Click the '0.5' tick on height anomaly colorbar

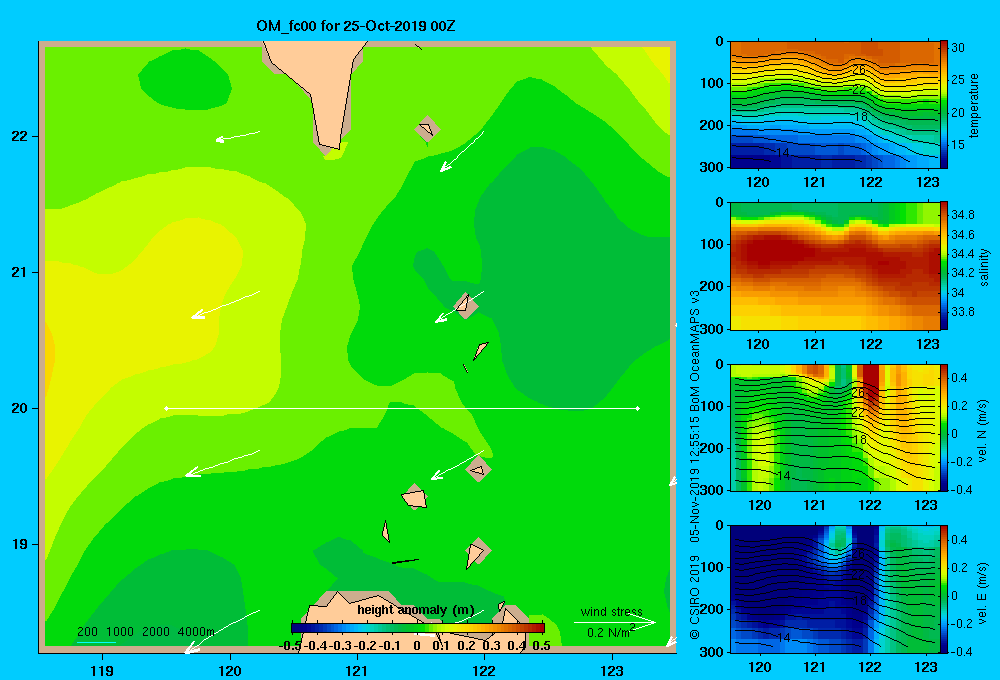coord(541,645)
